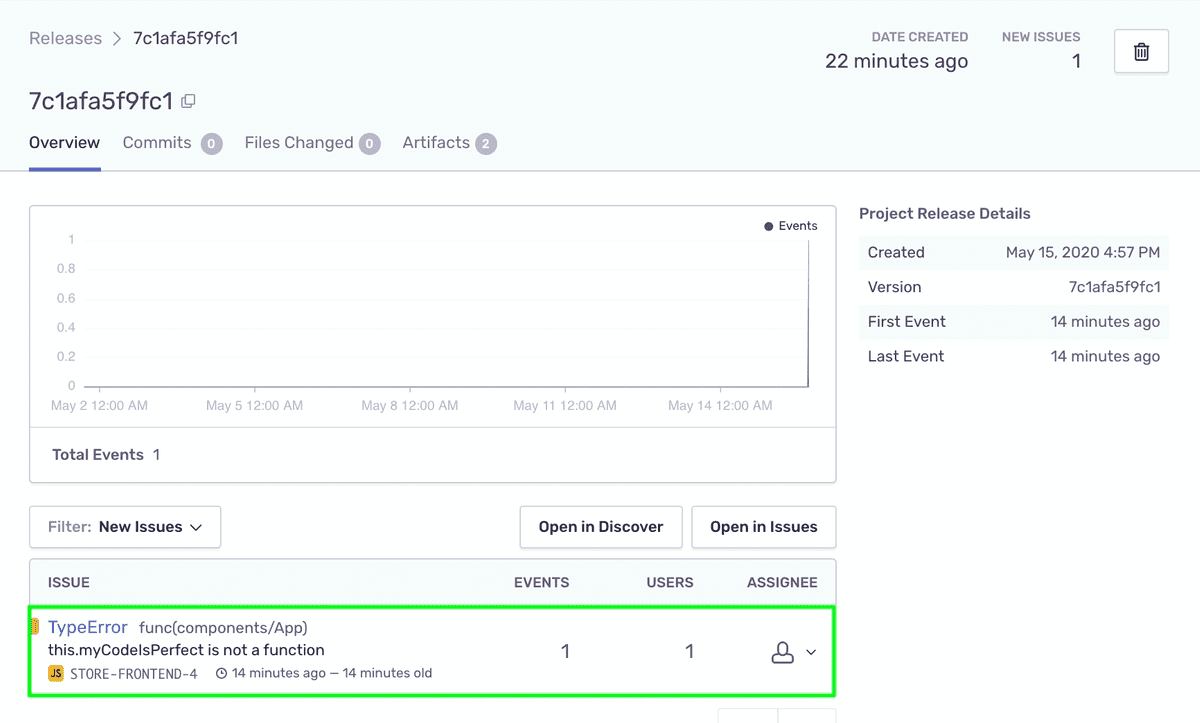This screenshot has width=1200, height=723.
Task: Click Date Created '22 minutes ago'
Action: (x=897, y=61)
